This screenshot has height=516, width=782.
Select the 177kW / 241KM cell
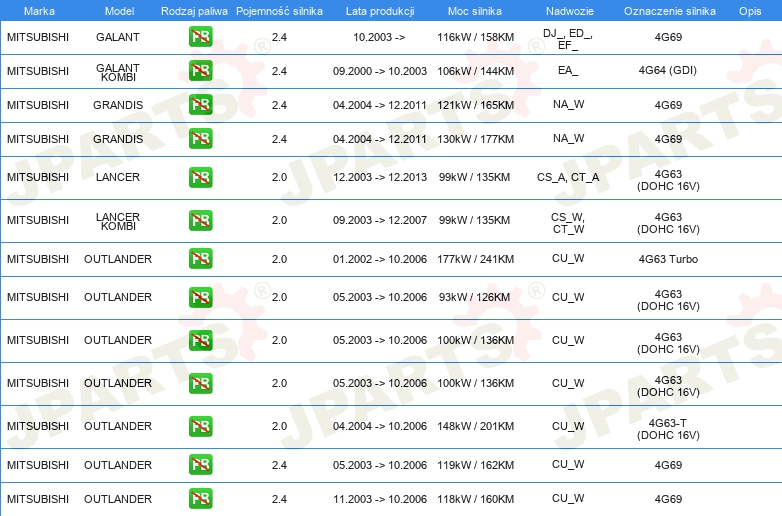pos(475,259)
